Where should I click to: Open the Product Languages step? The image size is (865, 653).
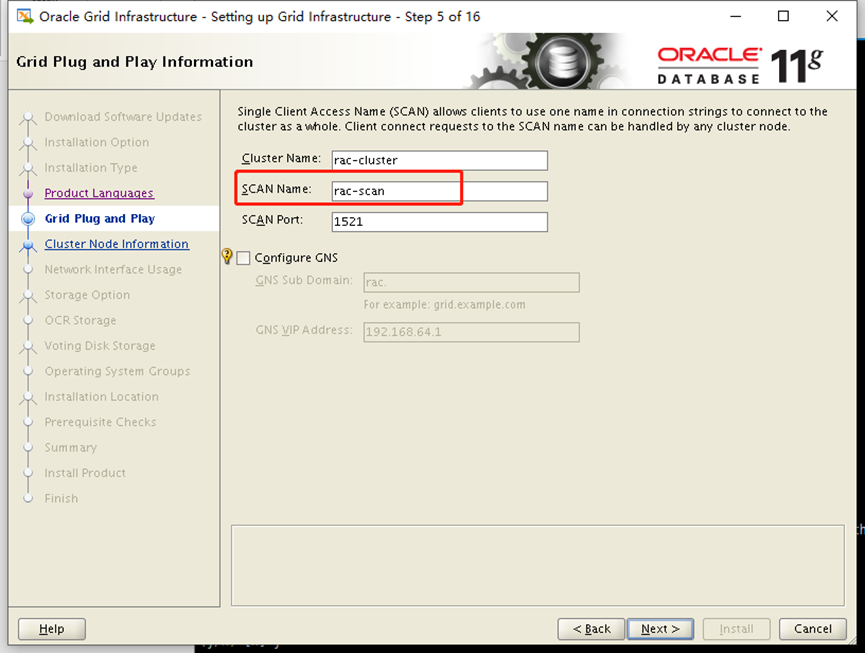[x=99, y=193]
